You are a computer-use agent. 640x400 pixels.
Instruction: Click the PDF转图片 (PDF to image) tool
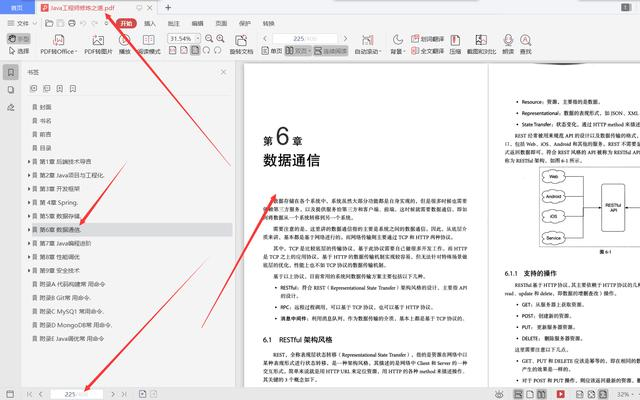(x=98, y=44)
